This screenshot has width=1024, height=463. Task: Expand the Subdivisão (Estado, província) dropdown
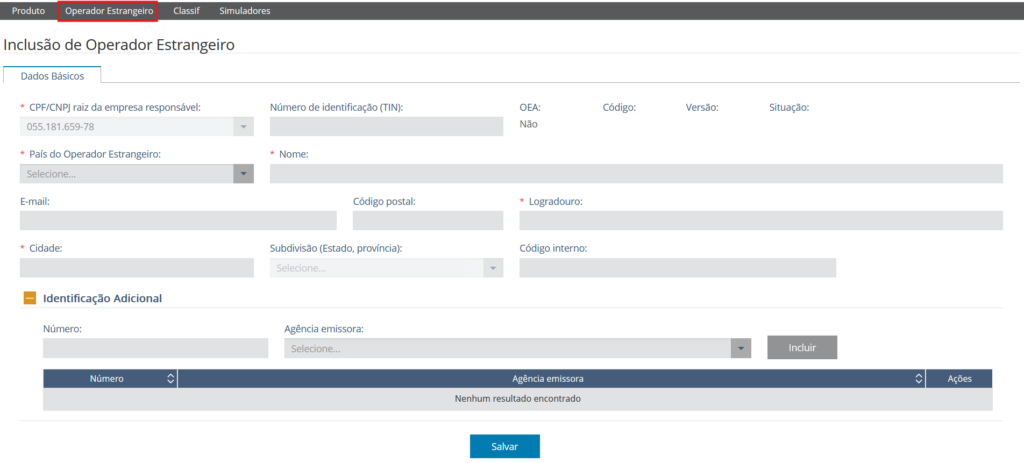click(x=491, y=268)
